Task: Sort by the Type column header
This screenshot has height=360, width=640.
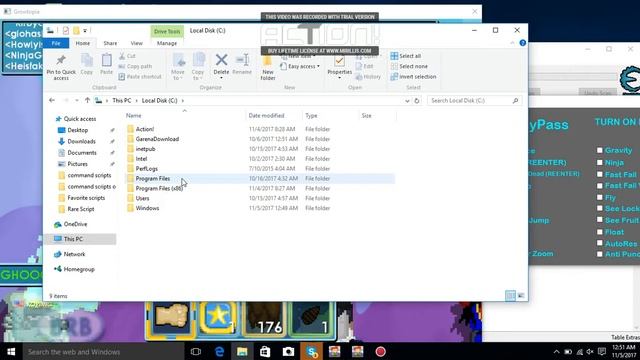Action: coord(311,116)
